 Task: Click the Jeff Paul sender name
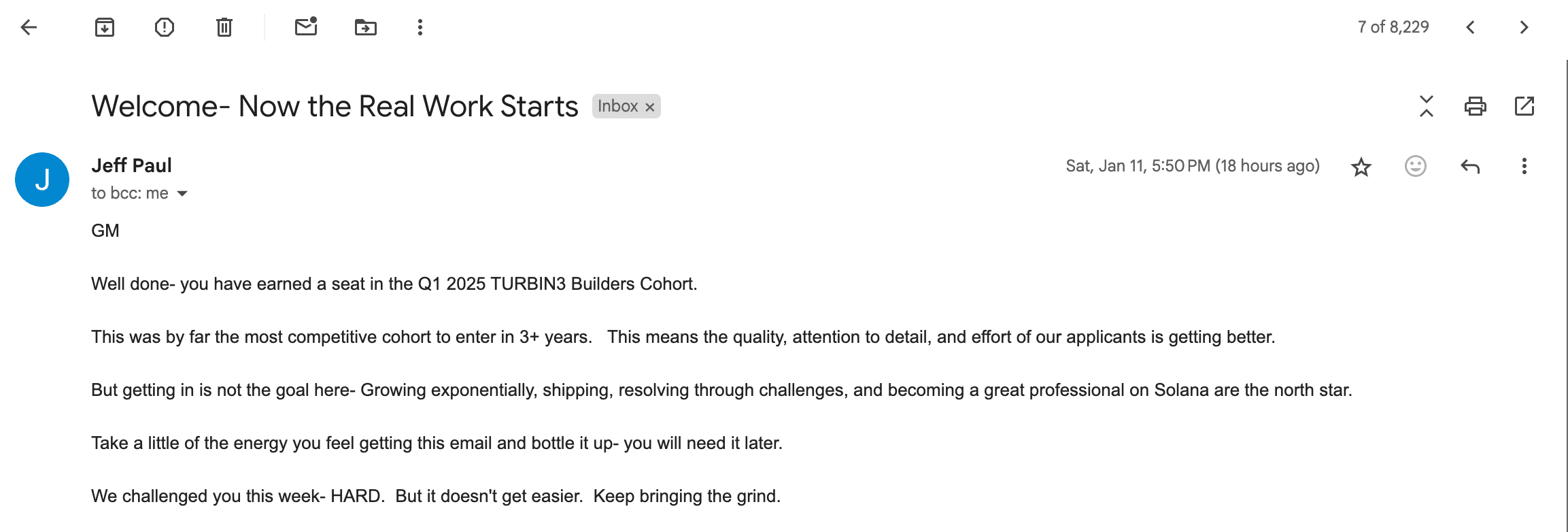[131, 165]
